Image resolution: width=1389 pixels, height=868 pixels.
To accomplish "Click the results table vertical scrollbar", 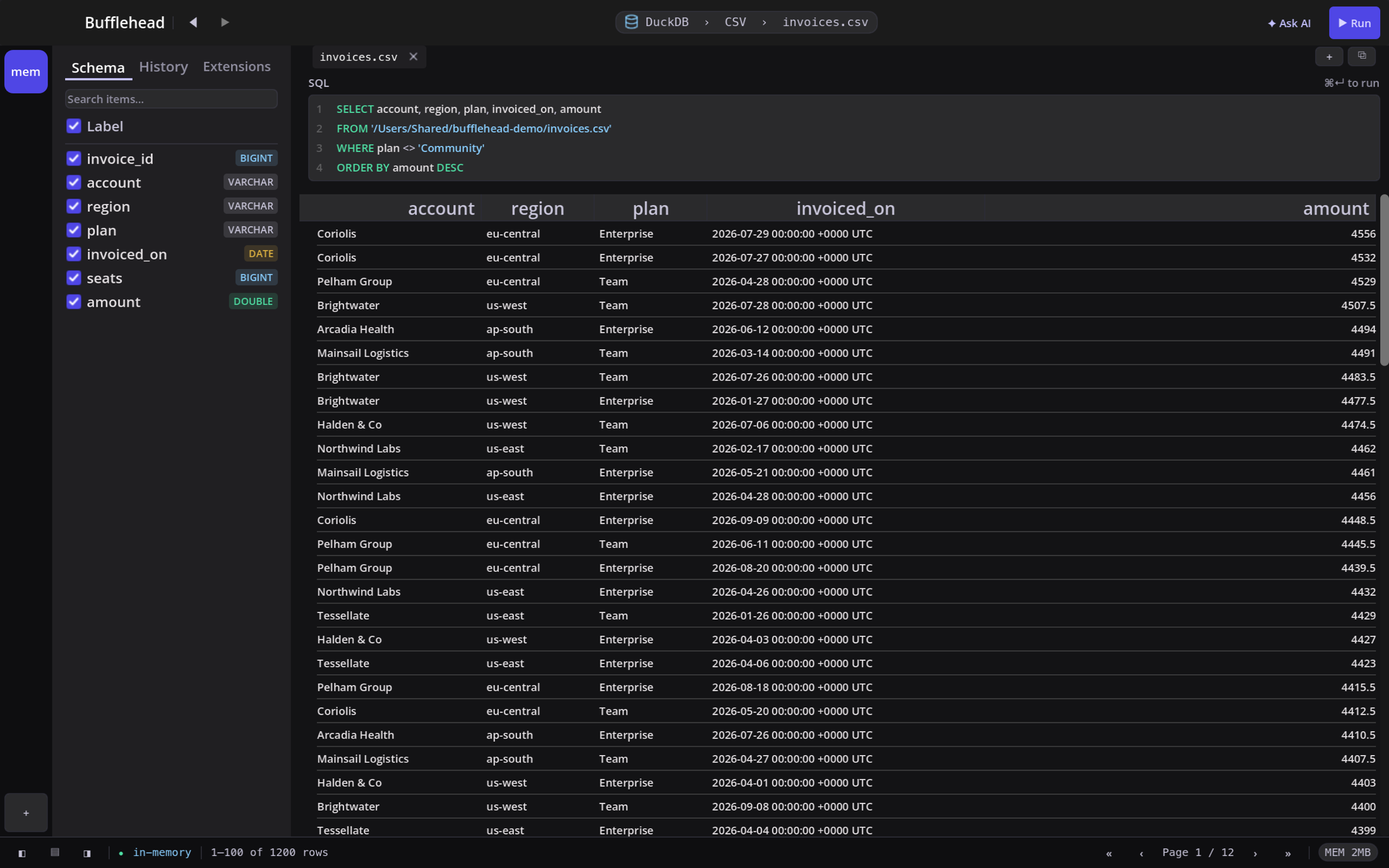I will [1385, 280].
